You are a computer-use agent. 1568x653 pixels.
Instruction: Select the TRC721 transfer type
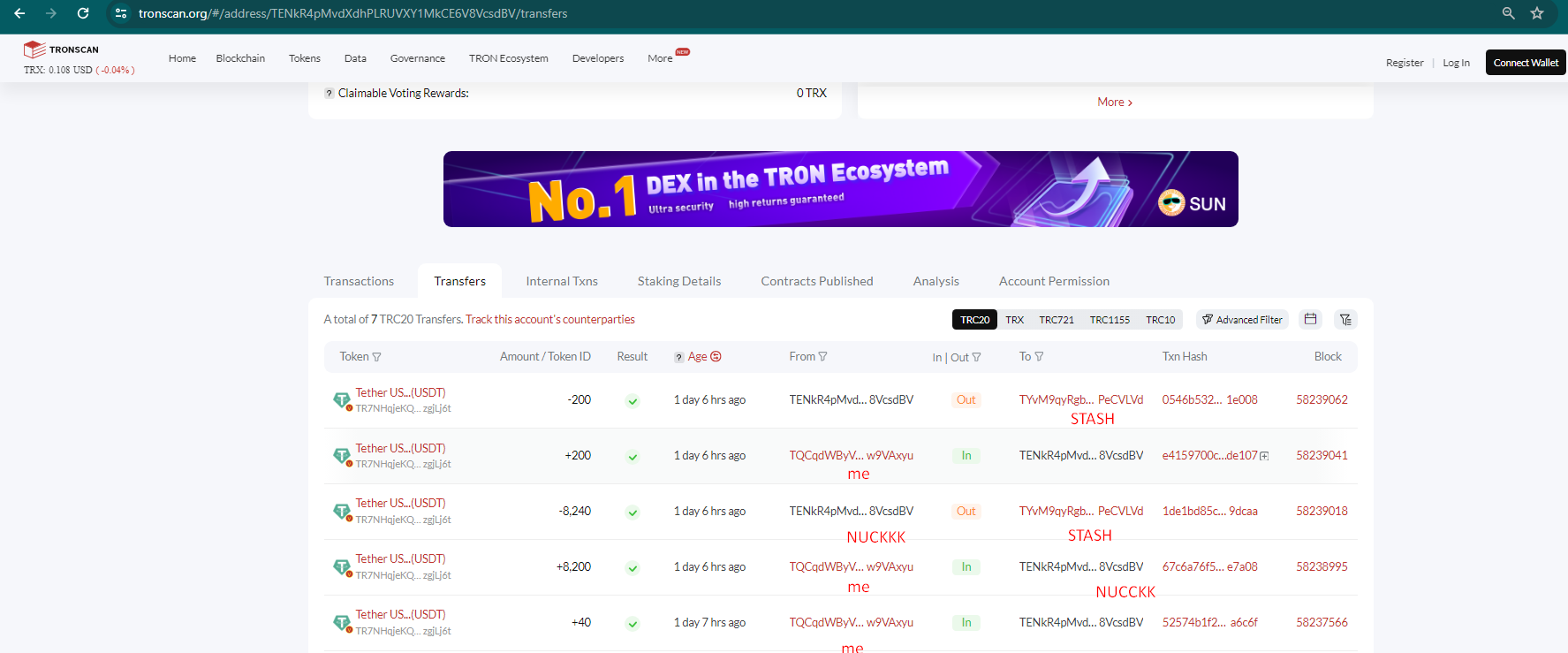pyautogui.click(x=1057, y=320)
